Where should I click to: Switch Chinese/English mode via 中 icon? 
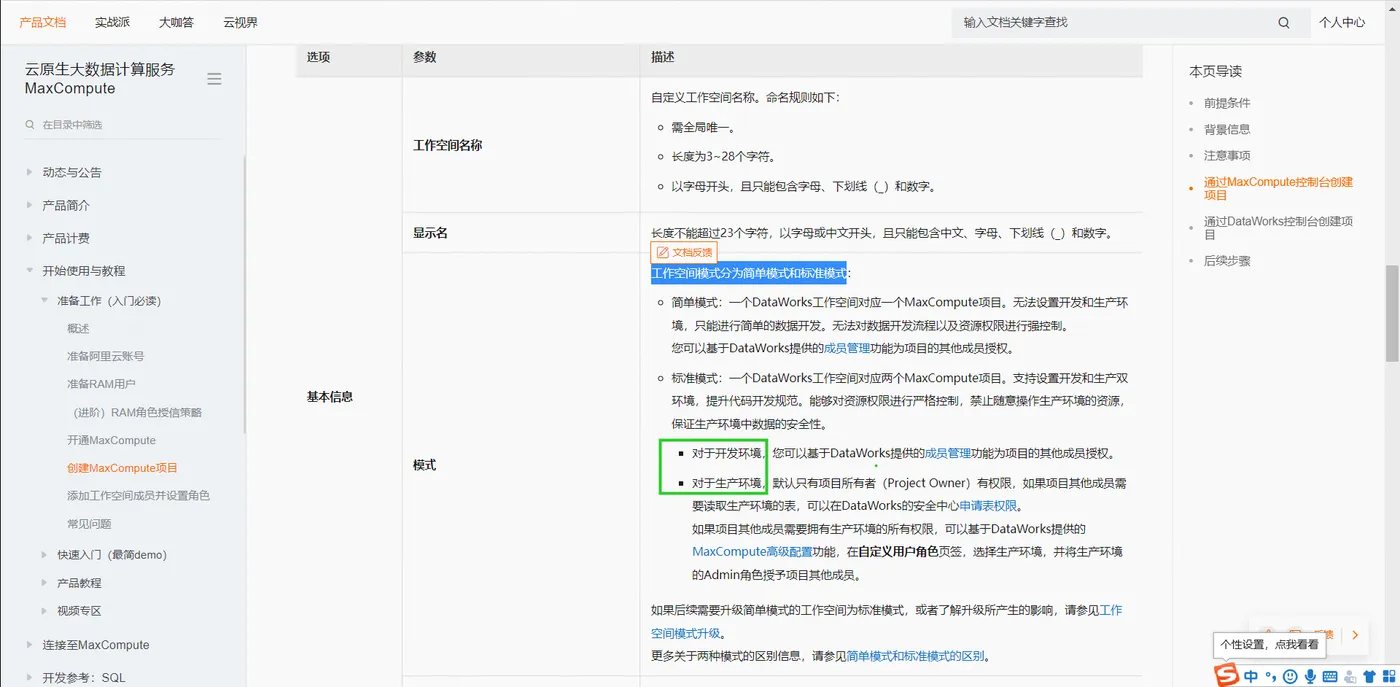click(x=1251, y=676)
